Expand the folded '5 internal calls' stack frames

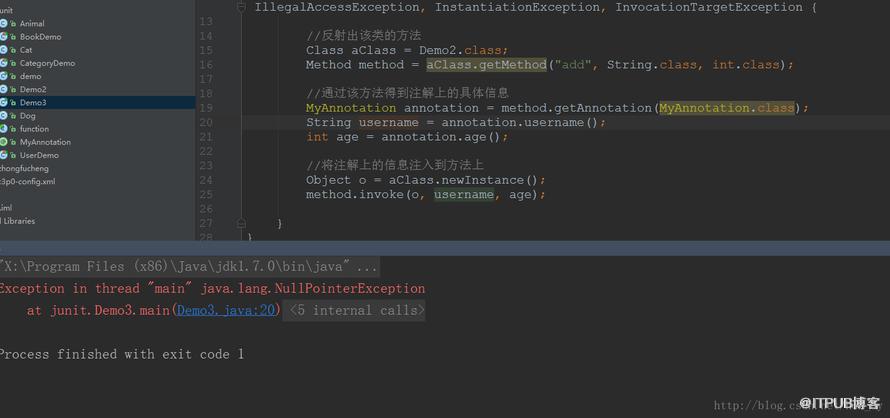click(x=358, y=311)
